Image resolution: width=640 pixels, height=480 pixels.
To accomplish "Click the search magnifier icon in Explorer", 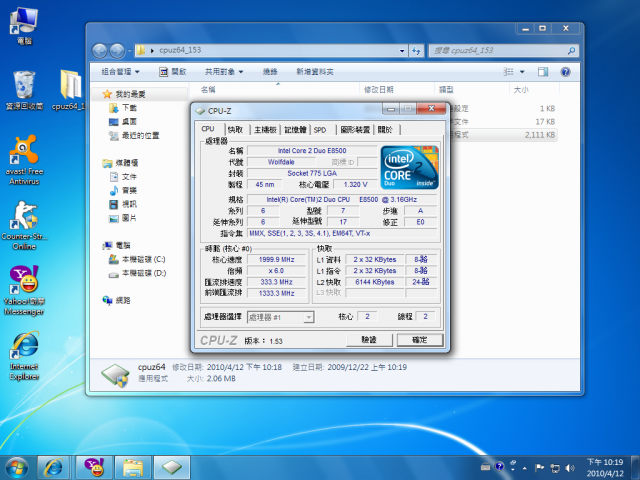I will pyautogui.click(x=571, y=51).
